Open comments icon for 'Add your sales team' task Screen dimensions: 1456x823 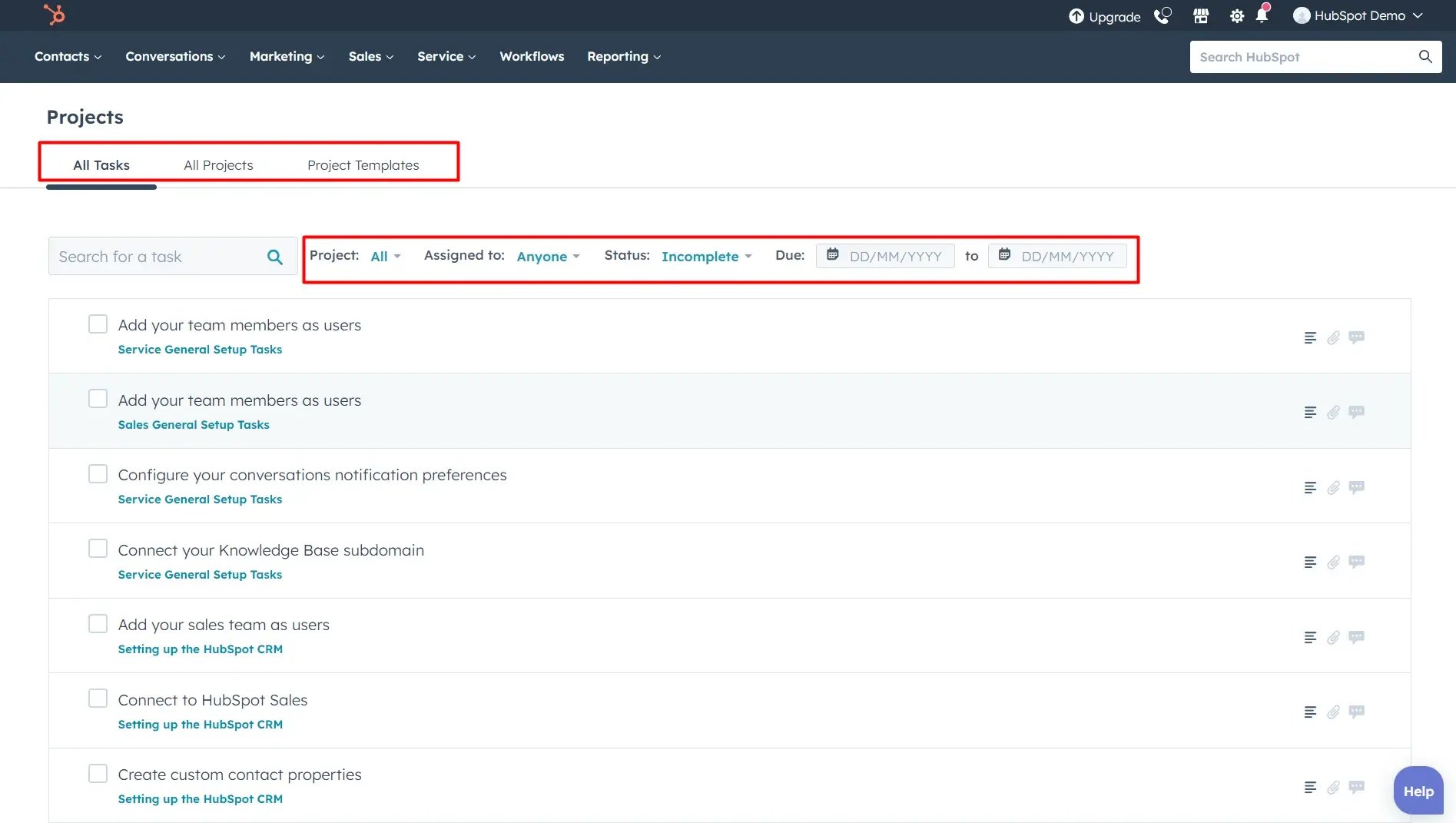(x=1357, y=636)
